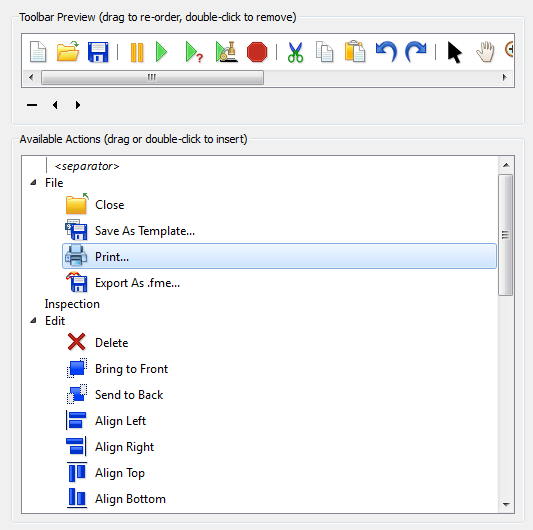Click the minus remove button below preview
Image resolution: width=533 pixels, height=530 pixels.
pyautogui.click(x=32, y=105)
